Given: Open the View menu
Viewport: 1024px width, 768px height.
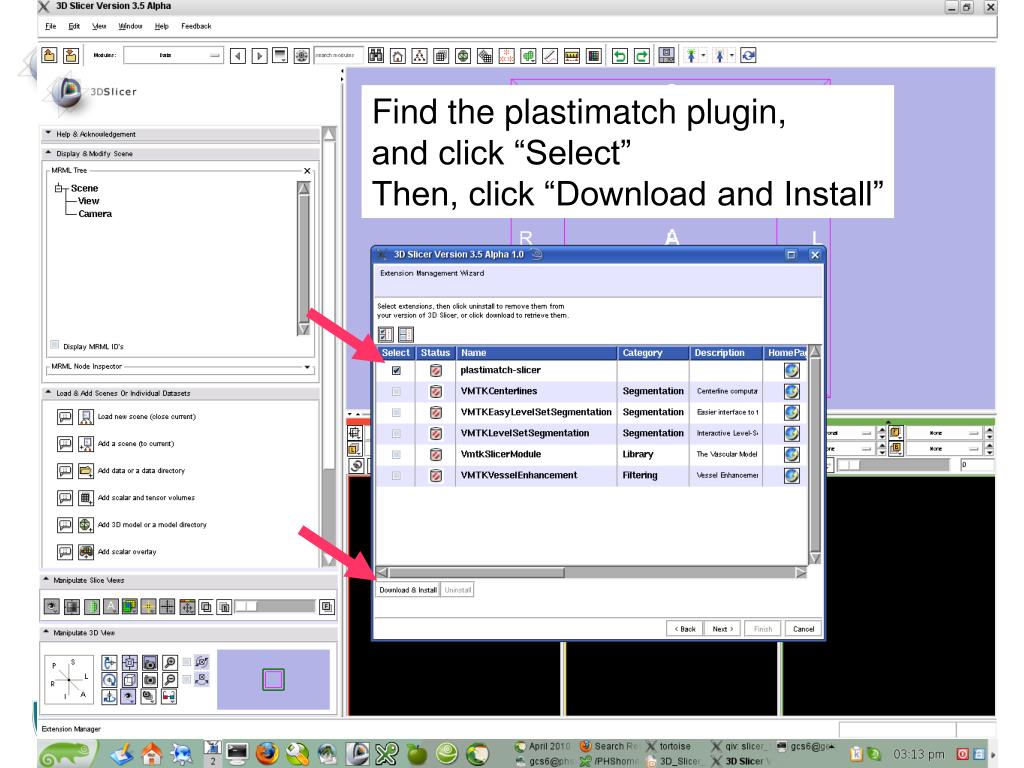Looking at the screenshot, I should point(99,26).
